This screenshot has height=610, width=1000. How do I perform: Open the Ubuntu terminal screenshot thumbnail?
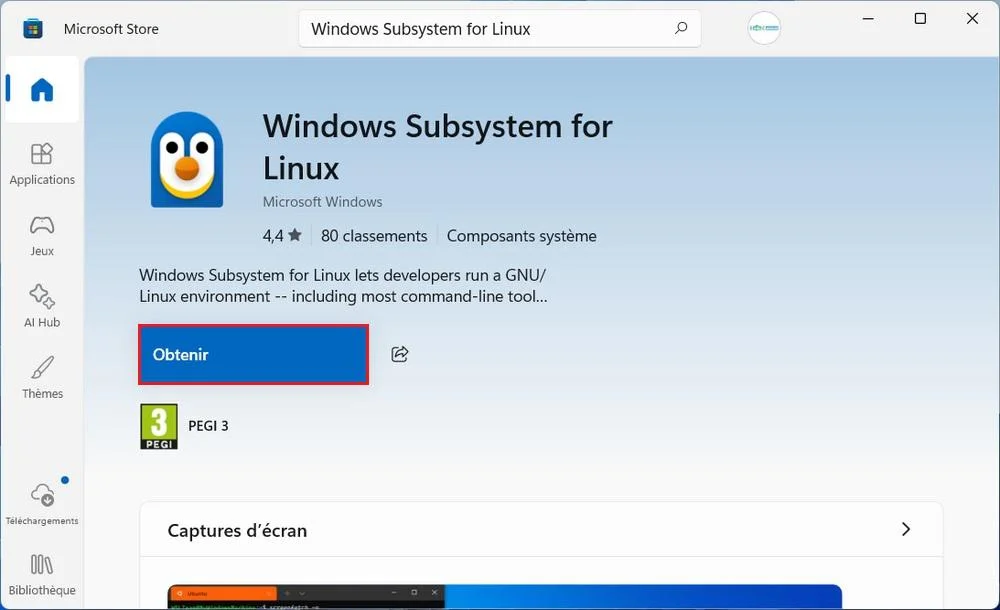point(504,596)
